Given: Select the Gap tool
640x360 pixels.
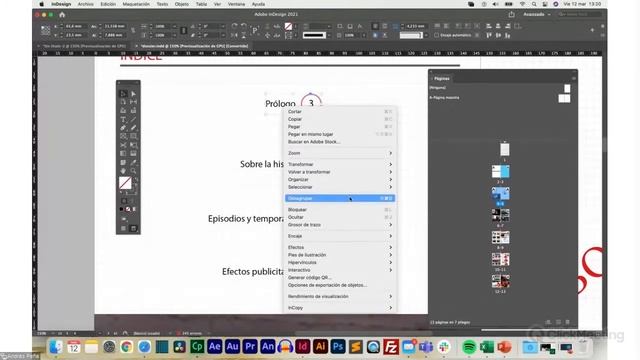Looking at the screenshot, I should point(133,102).
